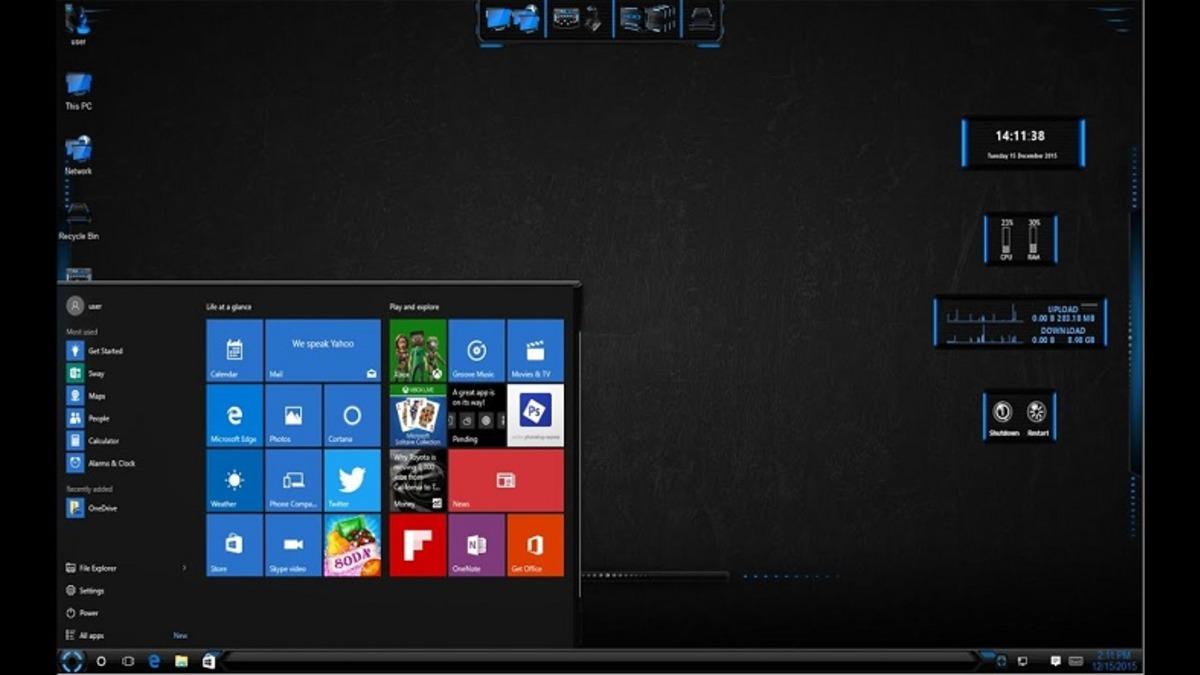The height and width of the screenshot is (675, 1200).
Task: Open Adobe Photoshop Express tile
Action: click(536, 415)
